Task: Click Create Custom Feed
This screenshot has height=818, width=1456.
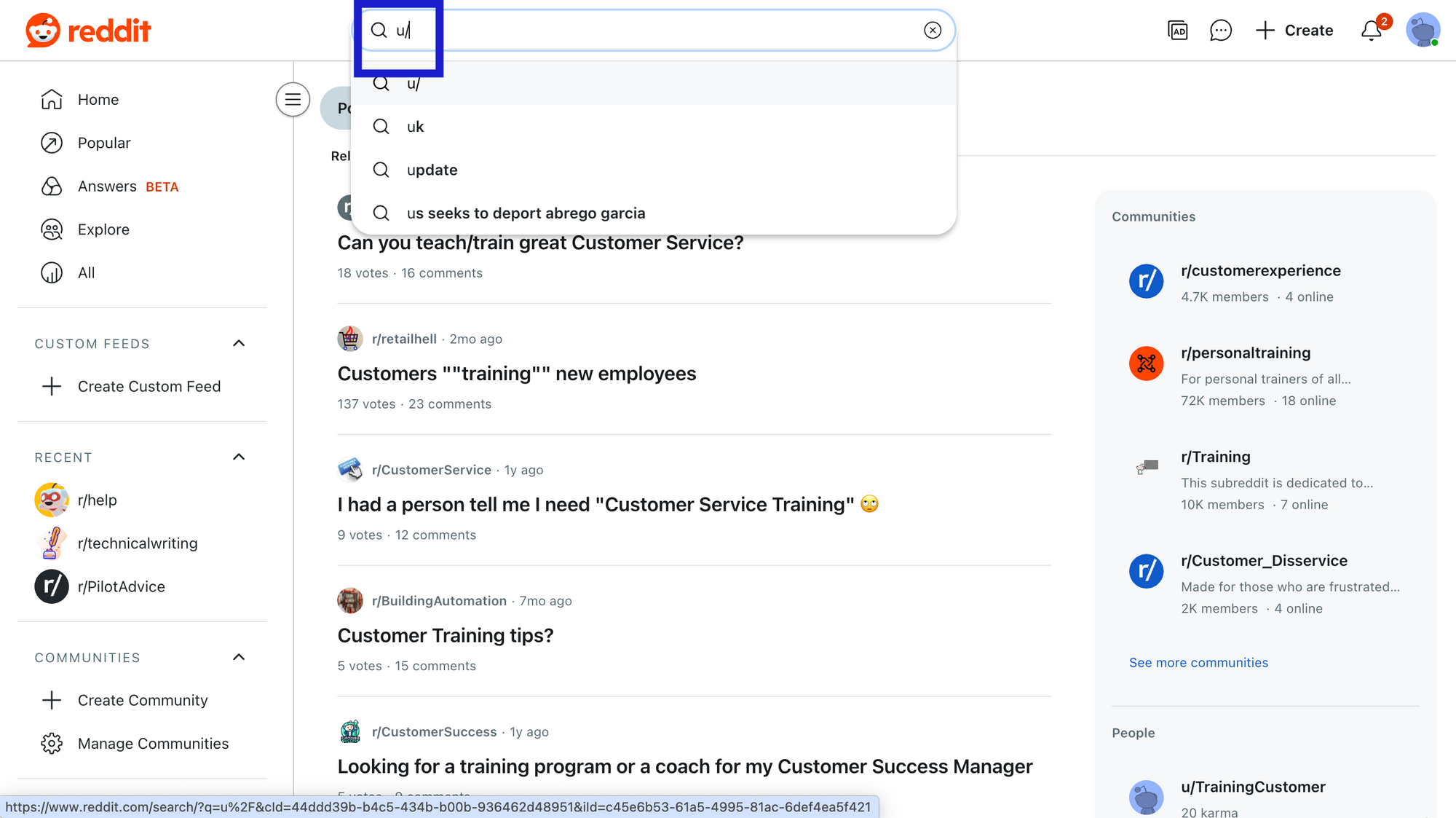Action: coord(149,386)
